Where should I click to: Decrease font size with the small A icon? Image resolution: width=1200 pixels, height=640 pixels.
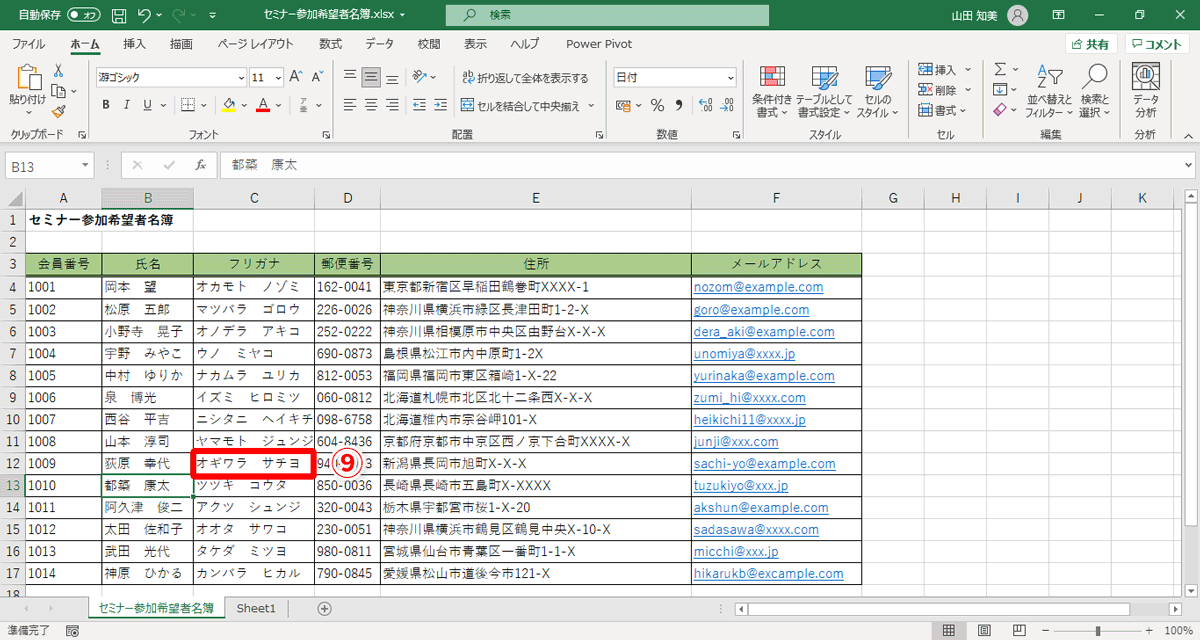coord(315,77)
